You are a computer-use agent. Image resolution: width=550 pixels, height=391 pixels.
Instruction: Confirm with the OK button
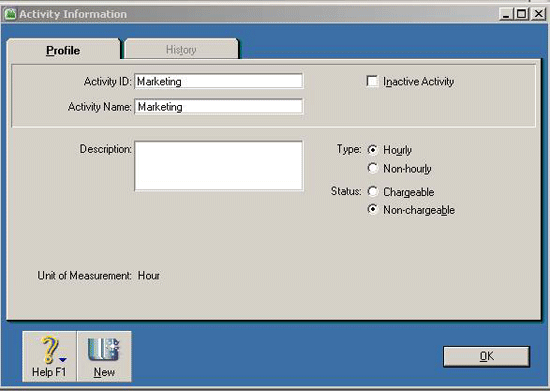coord(487,356)
